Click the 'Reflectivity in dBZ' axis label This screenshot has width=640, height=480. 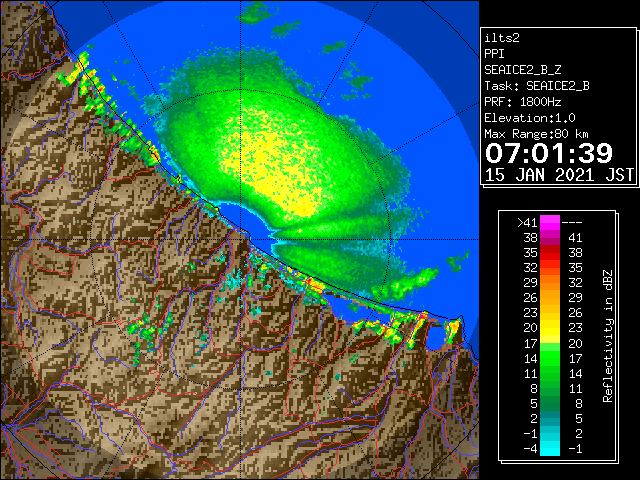pyautogui.click(x=607, y=336)
